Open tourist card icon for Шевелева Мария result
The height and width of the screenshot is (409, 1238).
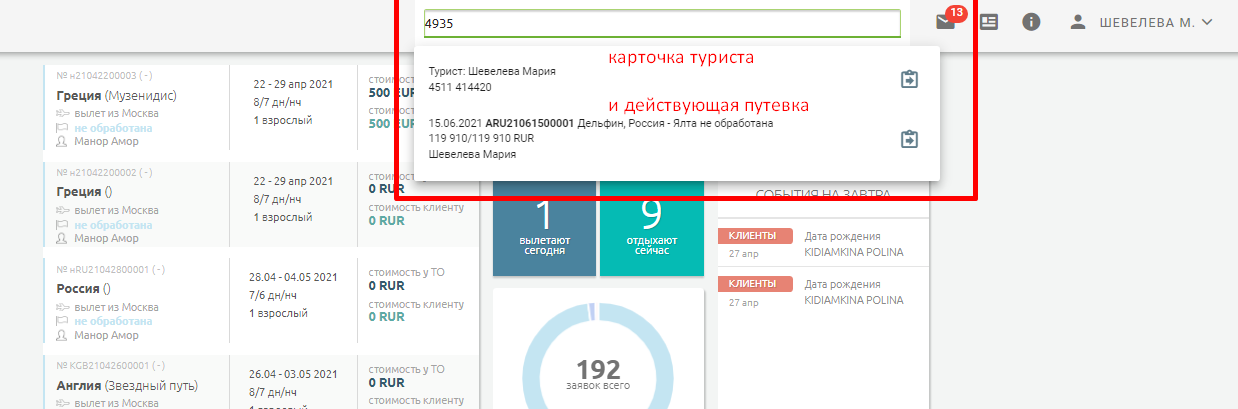pos(909,79)
